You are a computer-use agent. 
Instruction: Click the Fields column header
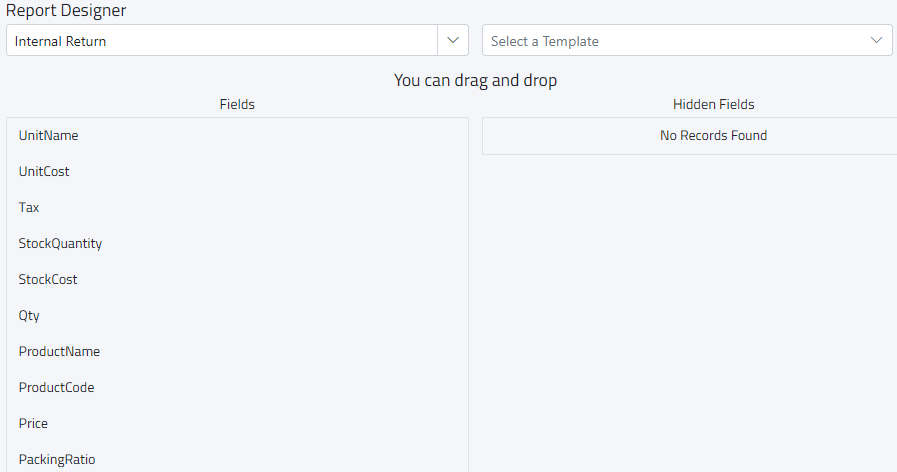[x=237, y=104]
